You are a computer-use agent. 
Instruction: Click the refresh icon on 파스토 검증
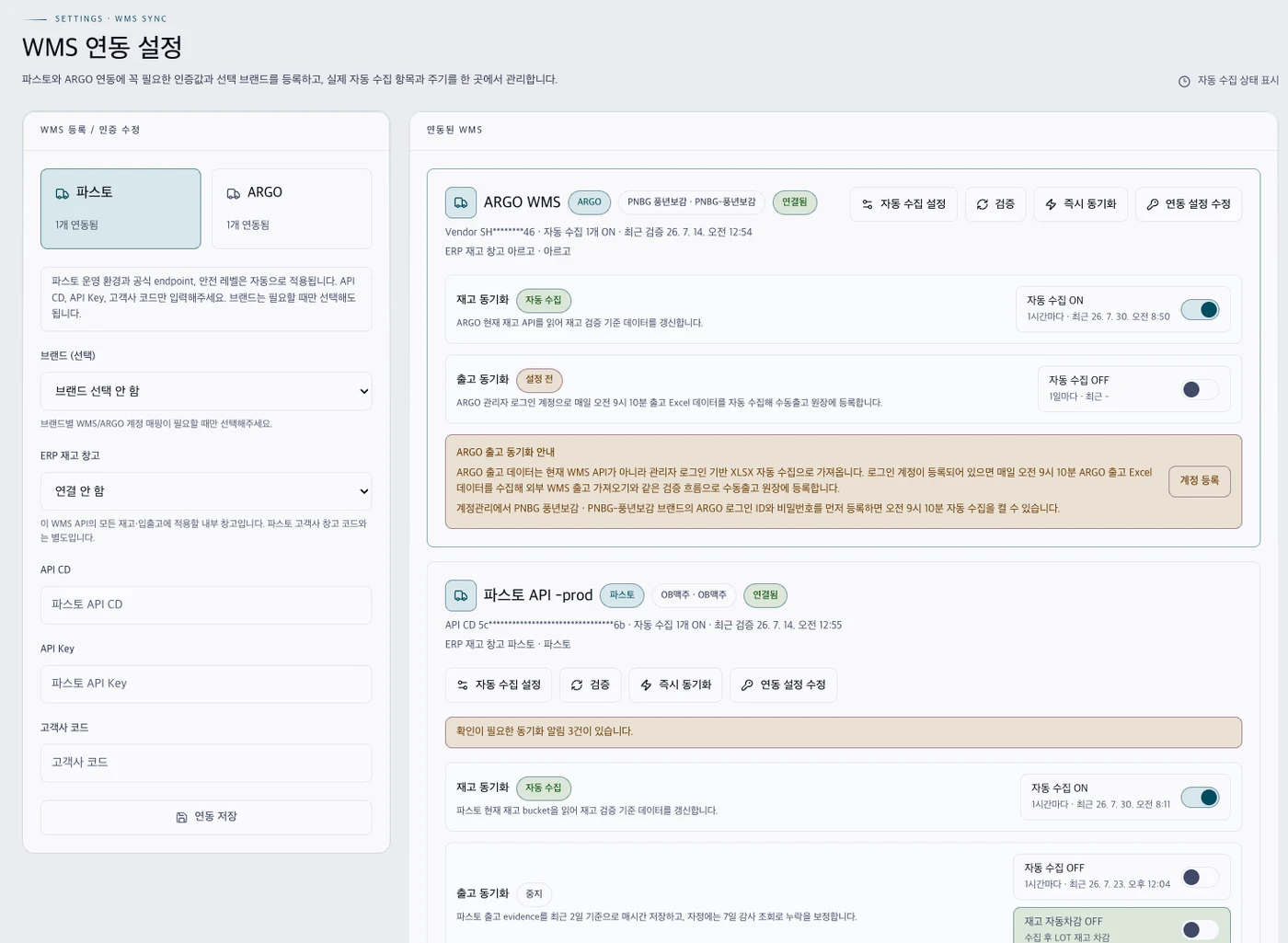pyautogui.click(x=577, y=685)
